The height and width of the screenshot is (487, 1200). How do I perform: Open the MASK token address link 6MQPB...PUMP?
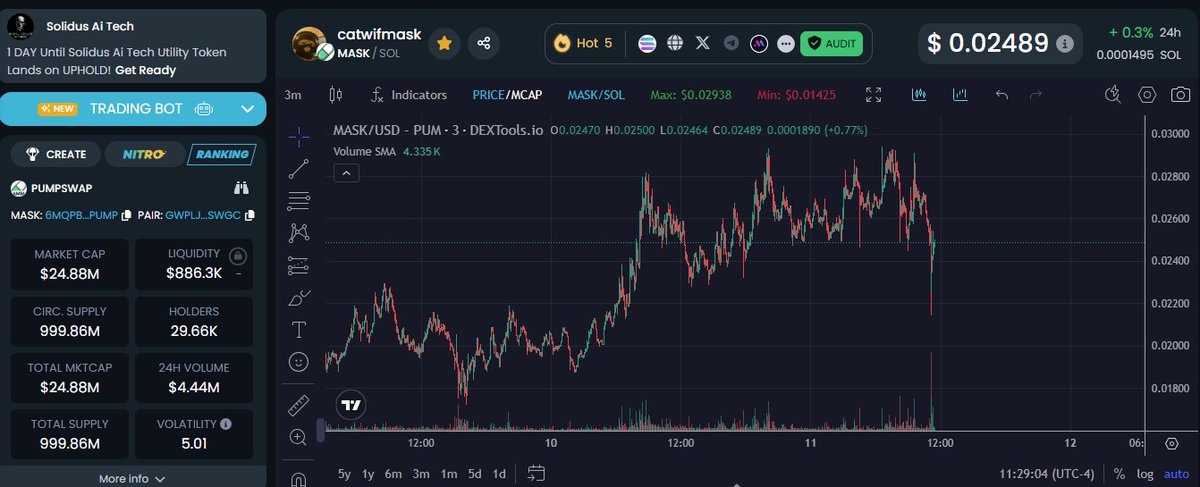point(81,215)
